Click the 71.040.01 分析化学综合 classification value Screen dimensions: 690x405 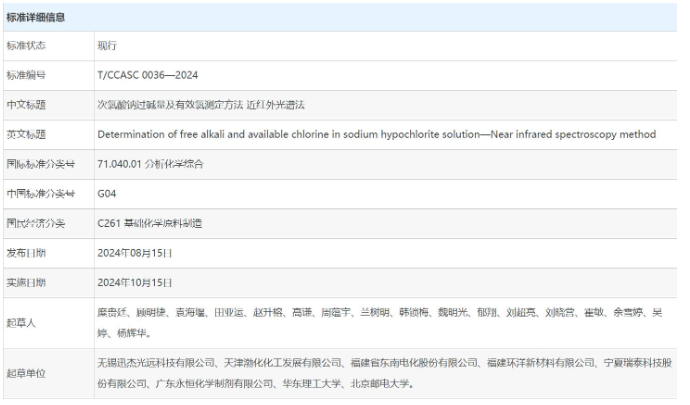pos(150,163)
